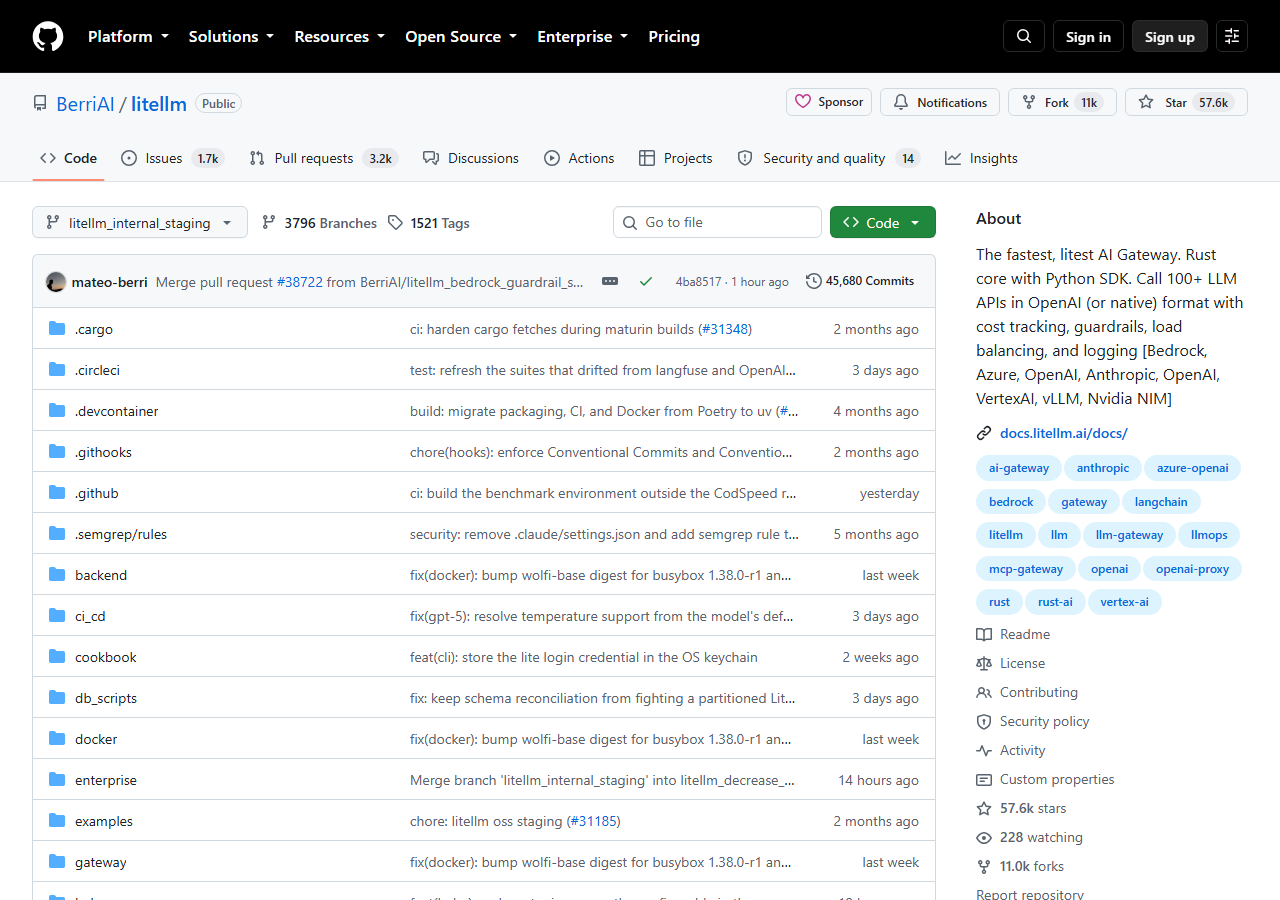Open the Open Source navigation dropdown
Viewport: 1280px width, 900px height.
(x=461, y=36)
